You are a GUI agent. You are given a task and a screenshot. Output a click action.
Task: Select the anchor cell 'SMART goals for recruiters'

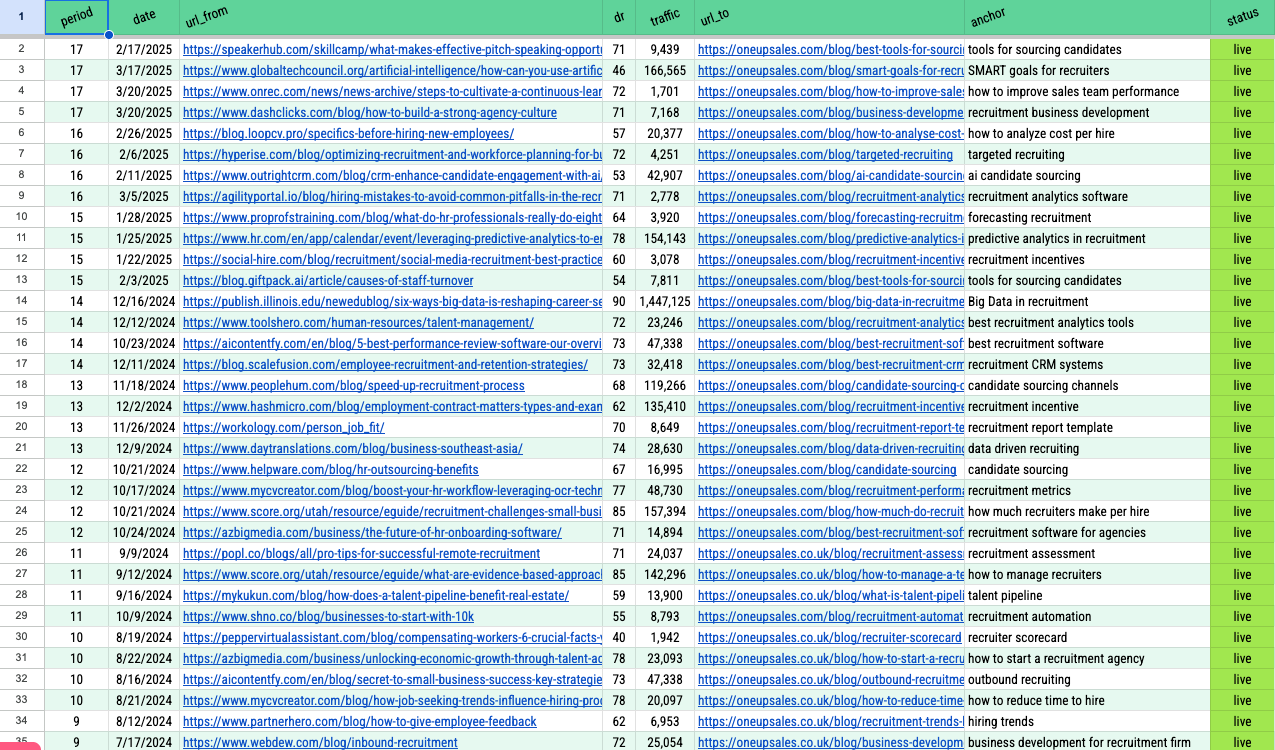click(x=1087, y=70)
